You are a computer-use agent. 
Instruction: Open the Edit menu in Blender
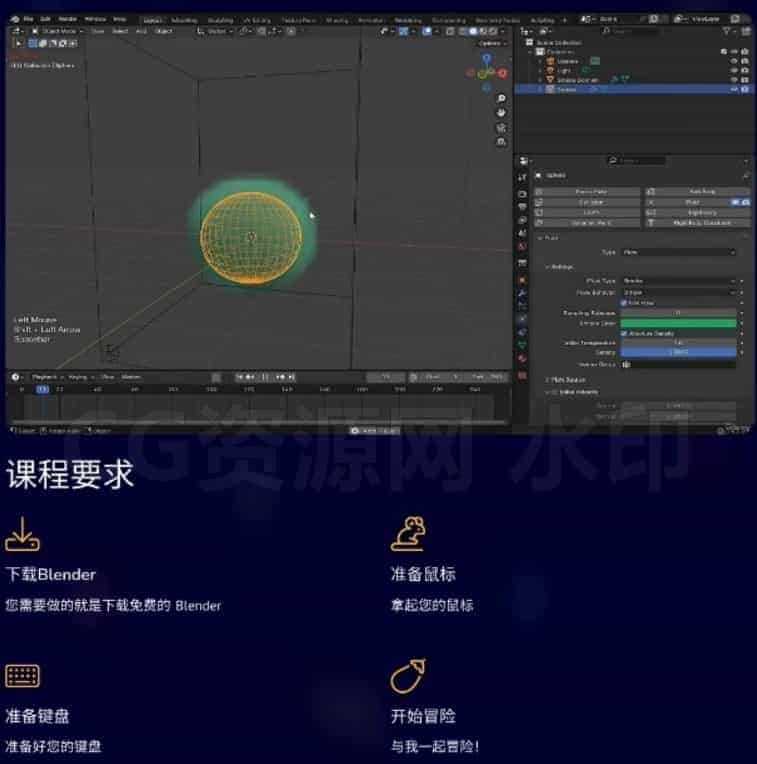[45, 19]
